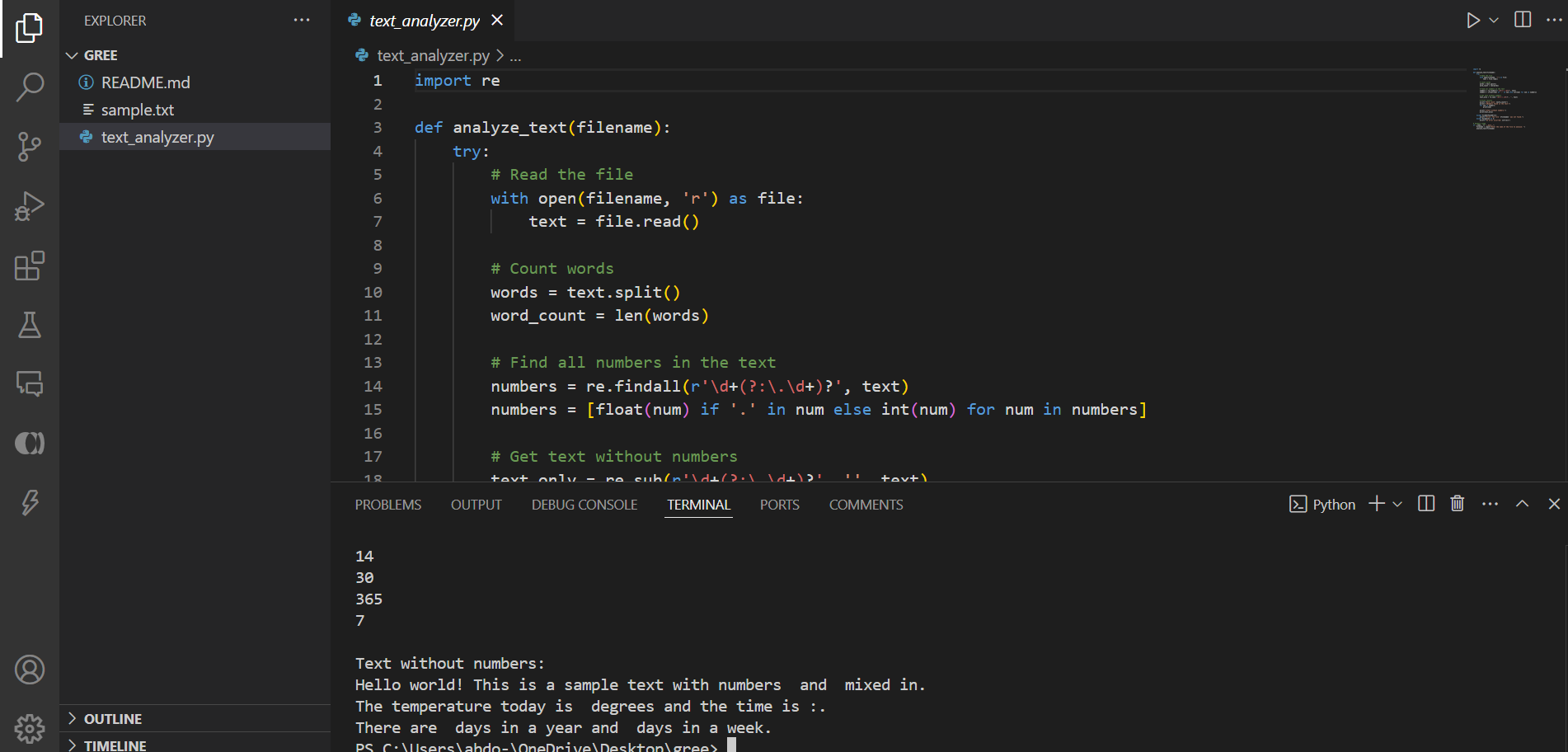Split the editor to the right
The width and height of the screenshot is (1568, 752).
pyautogui.click(x=1523, y=20)
